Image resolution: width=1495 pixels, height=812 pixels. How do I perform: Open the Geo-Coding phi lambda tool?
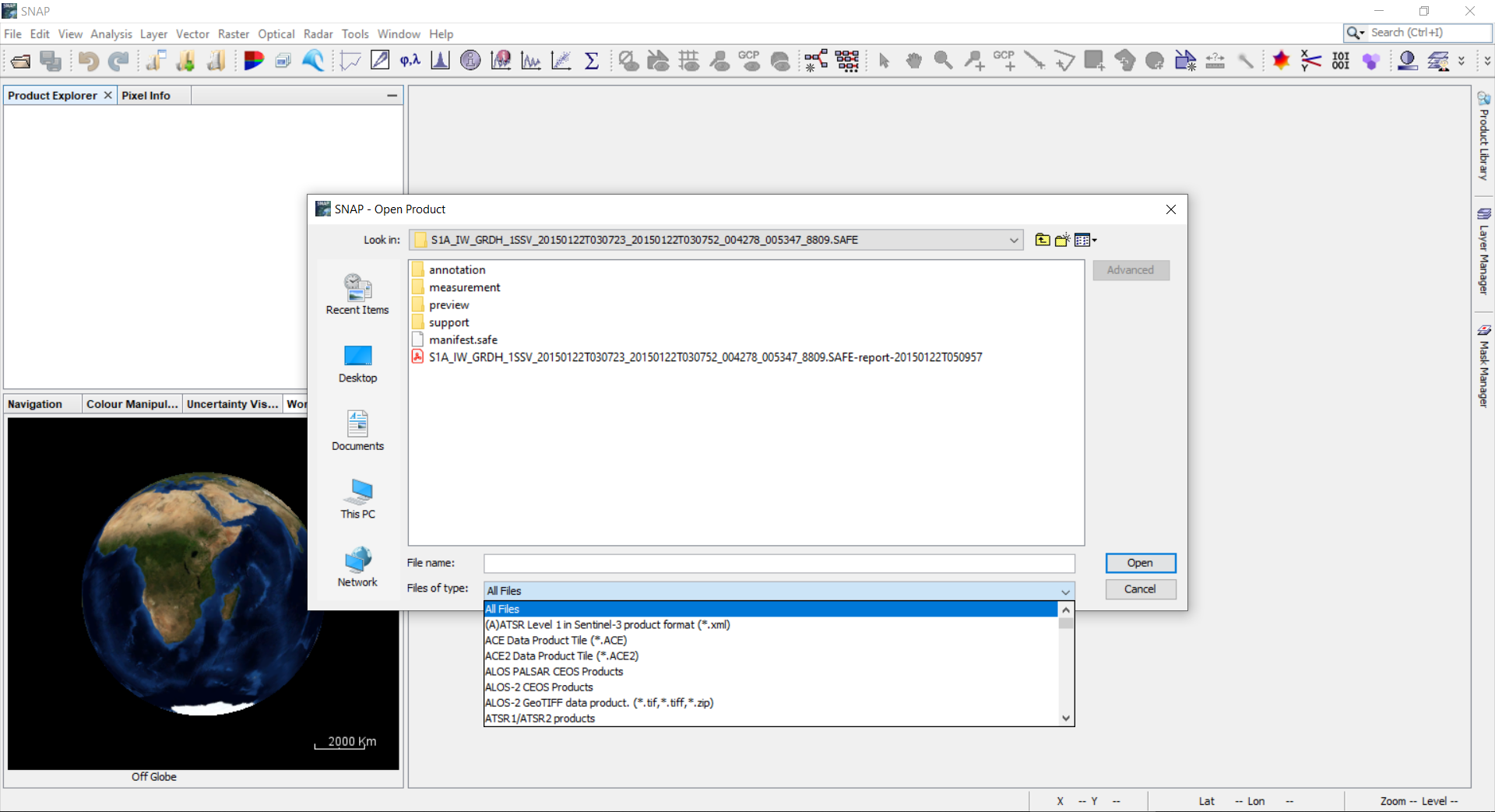[x=410, y=61]
